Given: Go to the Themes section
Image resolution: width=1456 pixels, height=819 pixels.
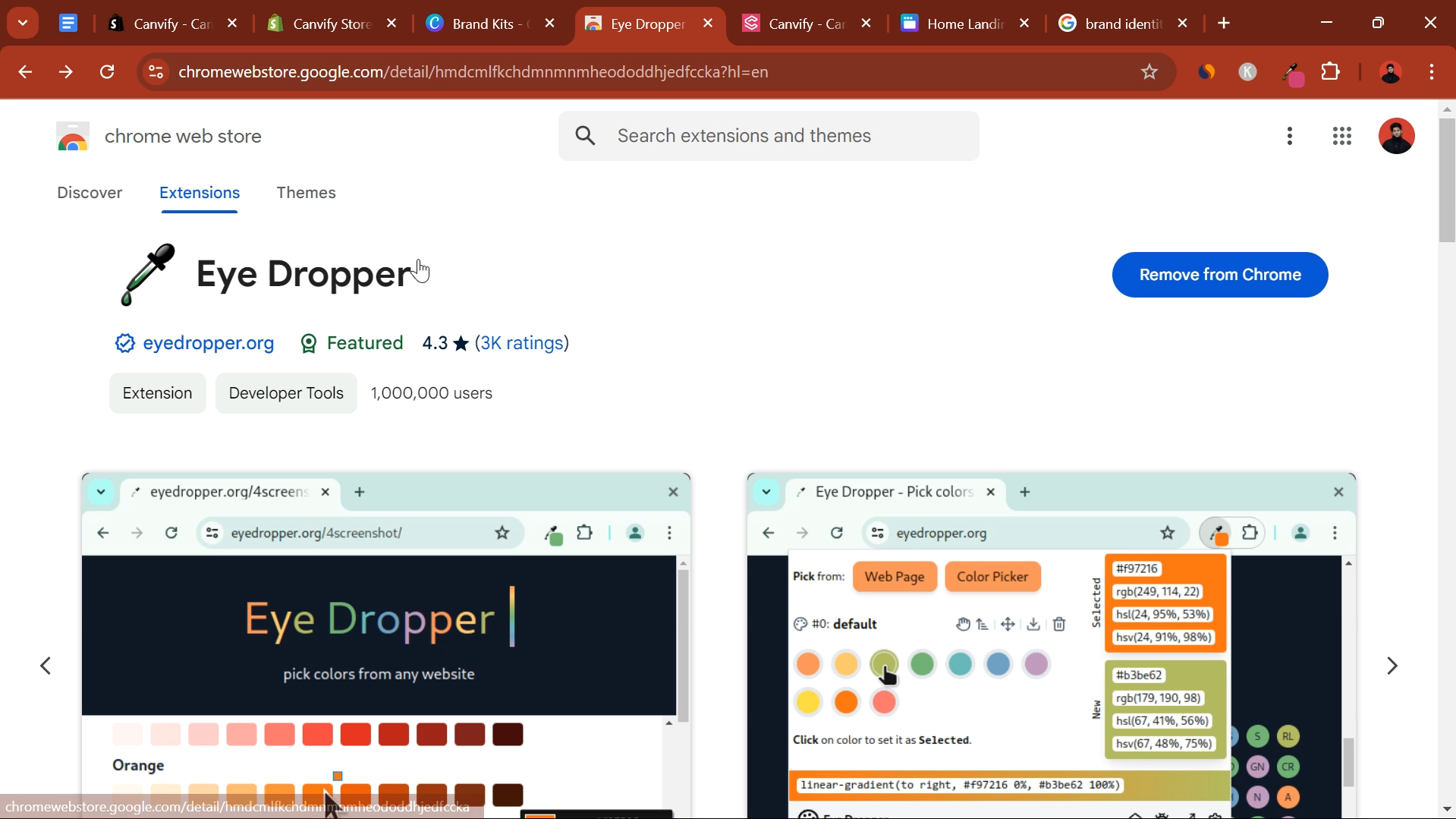Looking at the screenshot, I should click(x=307, y=193).
